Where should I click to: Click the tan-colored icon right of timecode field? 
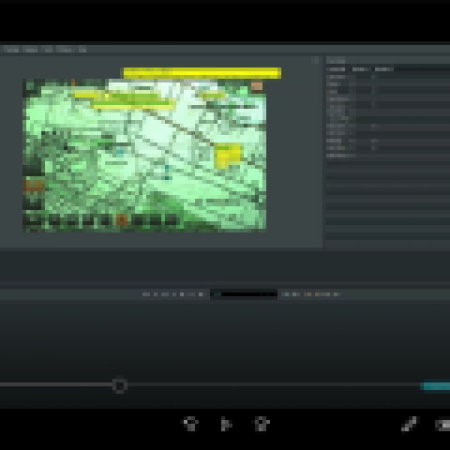coord(307,294)
